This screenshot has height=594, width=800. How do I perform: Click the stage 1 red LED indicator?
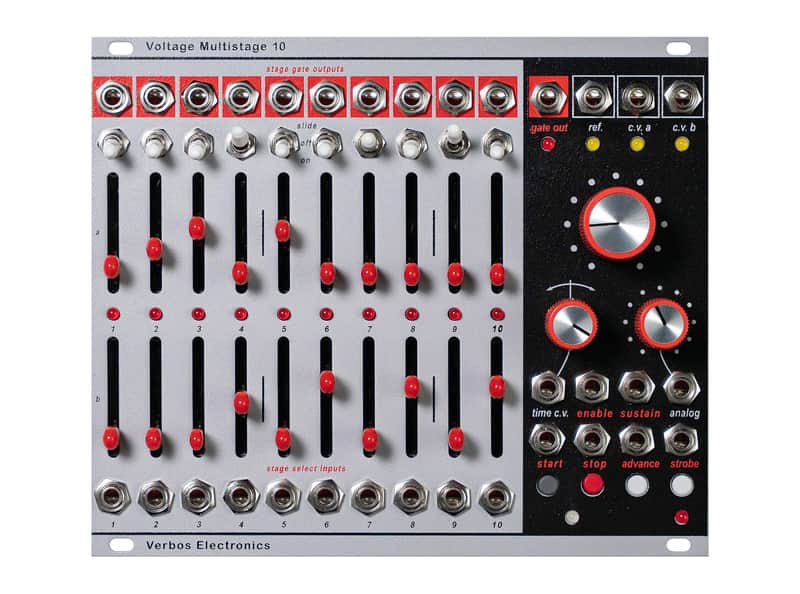coord(113,314)
